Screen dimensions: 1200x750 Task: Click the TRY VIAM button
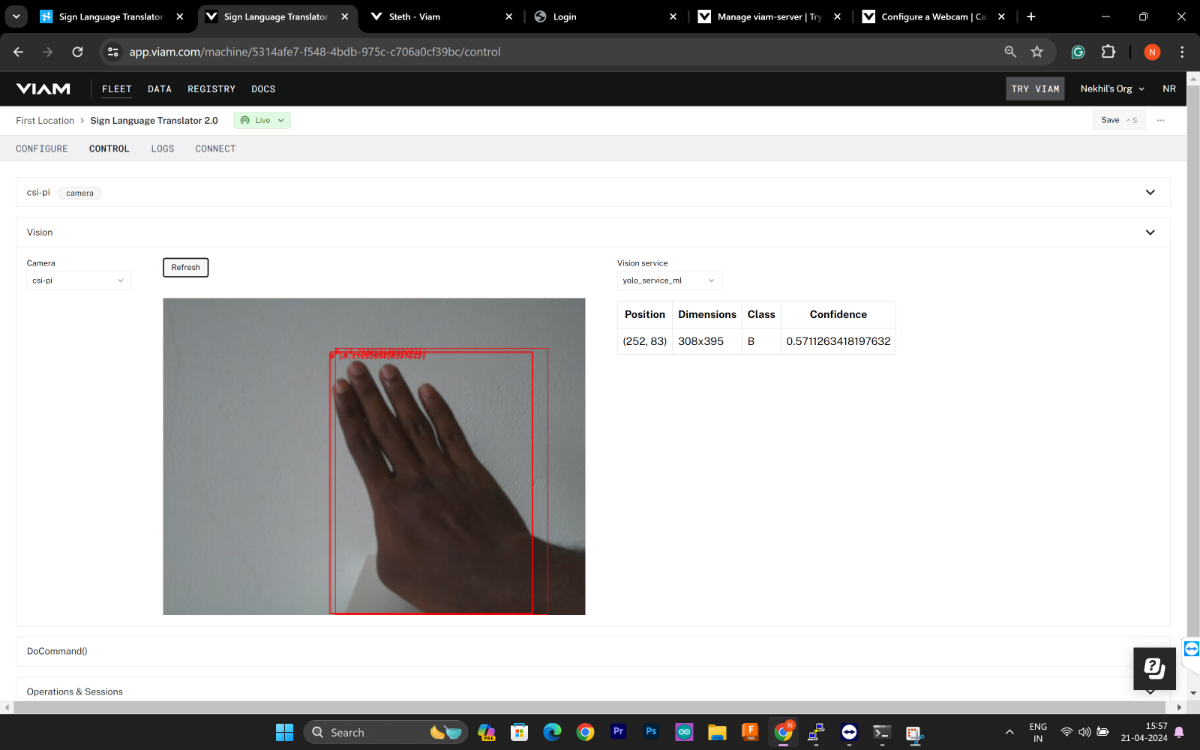[1035, 89]
